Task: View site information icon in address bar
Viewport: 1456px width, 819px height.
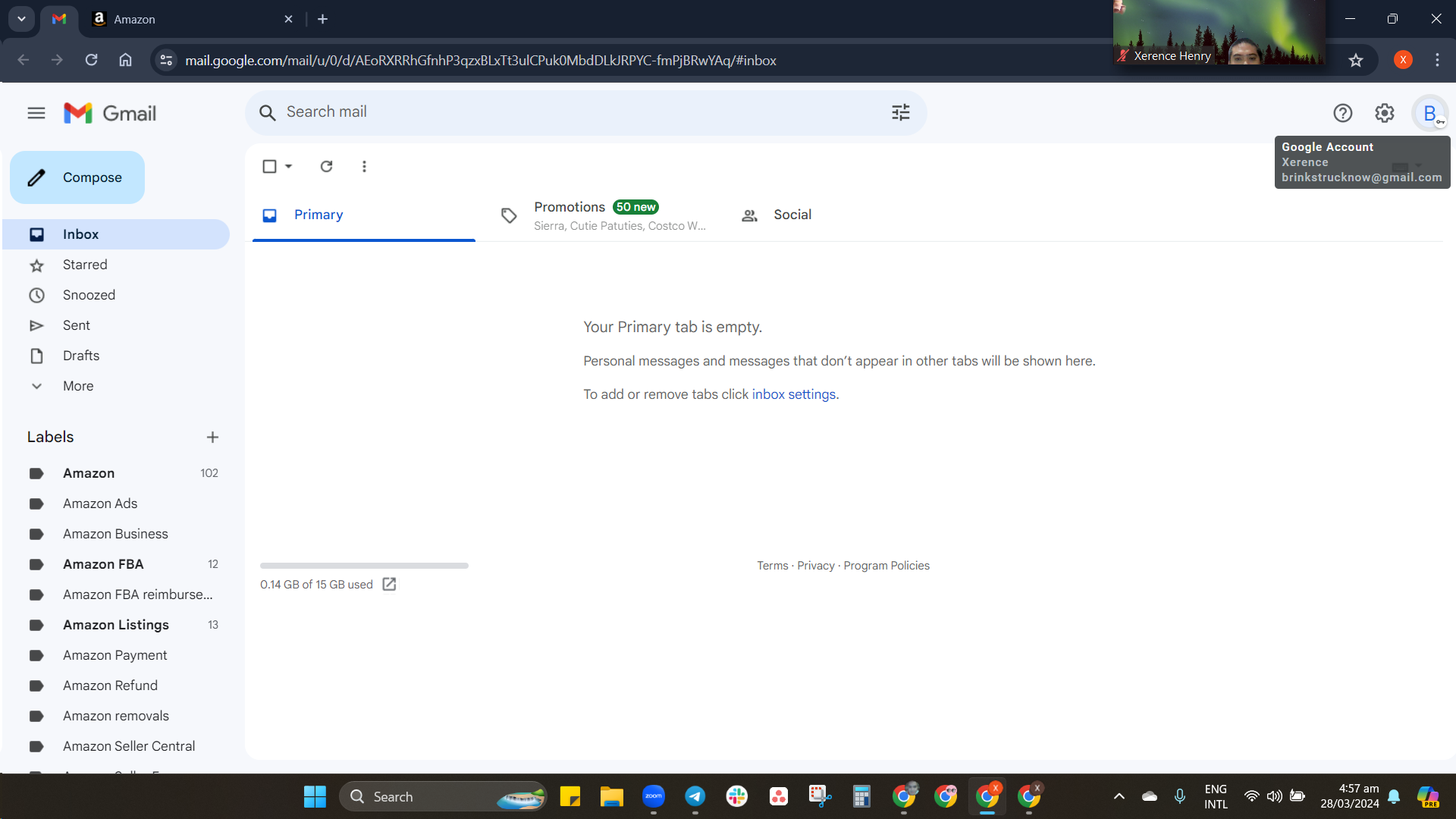Action: (x=166, y=60)
